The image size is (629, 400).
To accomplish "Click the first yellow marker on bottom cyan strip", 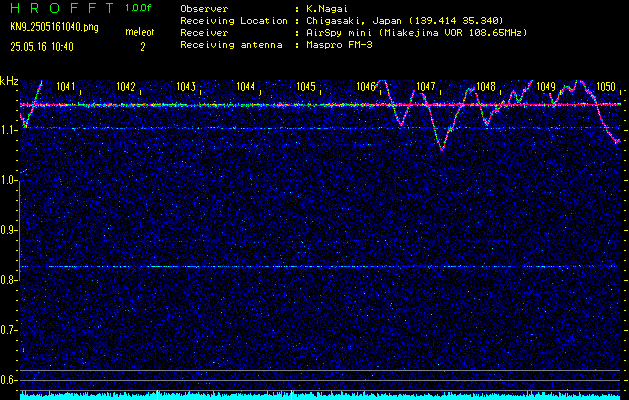I will 157,394.
